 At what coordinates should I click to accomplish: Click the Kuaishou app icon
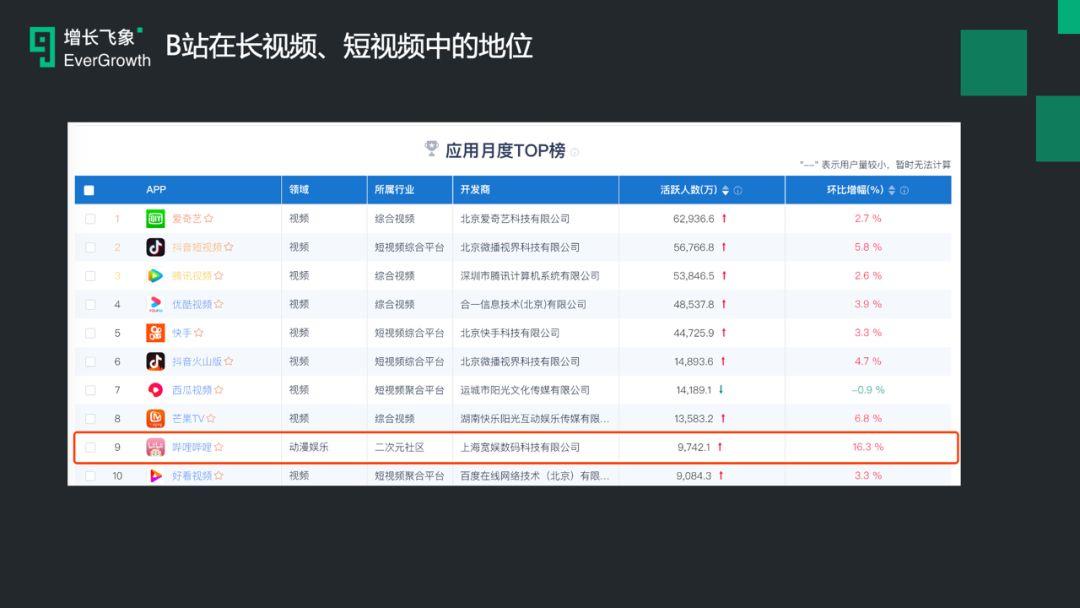point(155,333)
